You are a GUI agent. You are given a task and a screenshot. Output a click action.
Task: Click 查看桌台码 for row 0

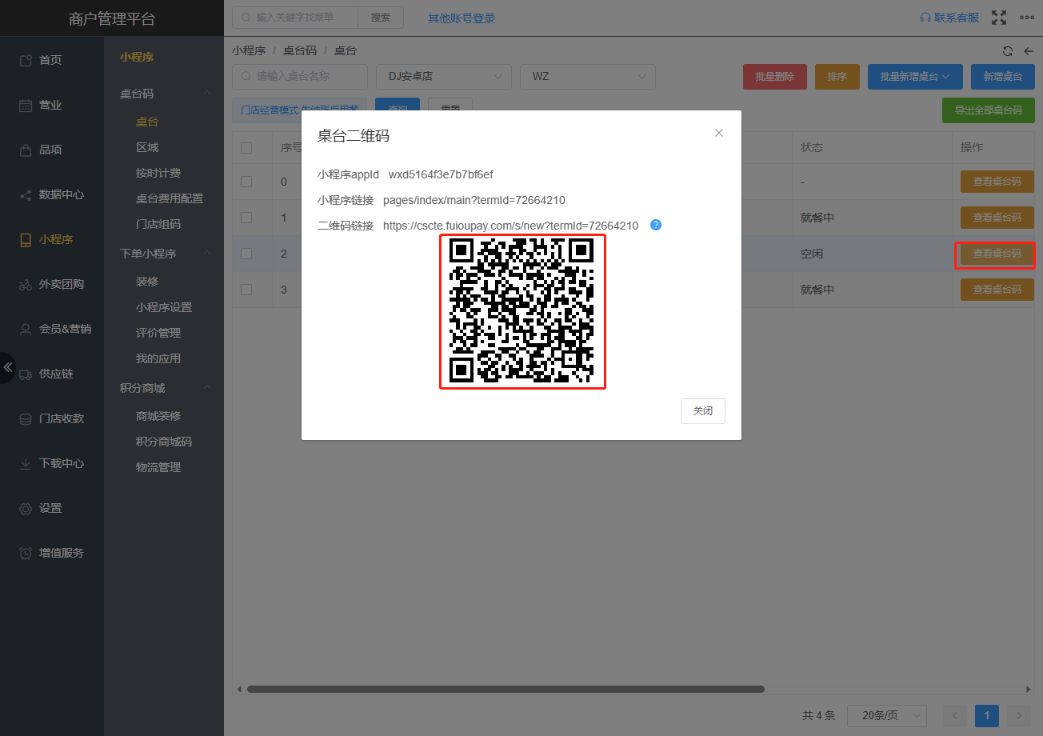tap(996, 182)
